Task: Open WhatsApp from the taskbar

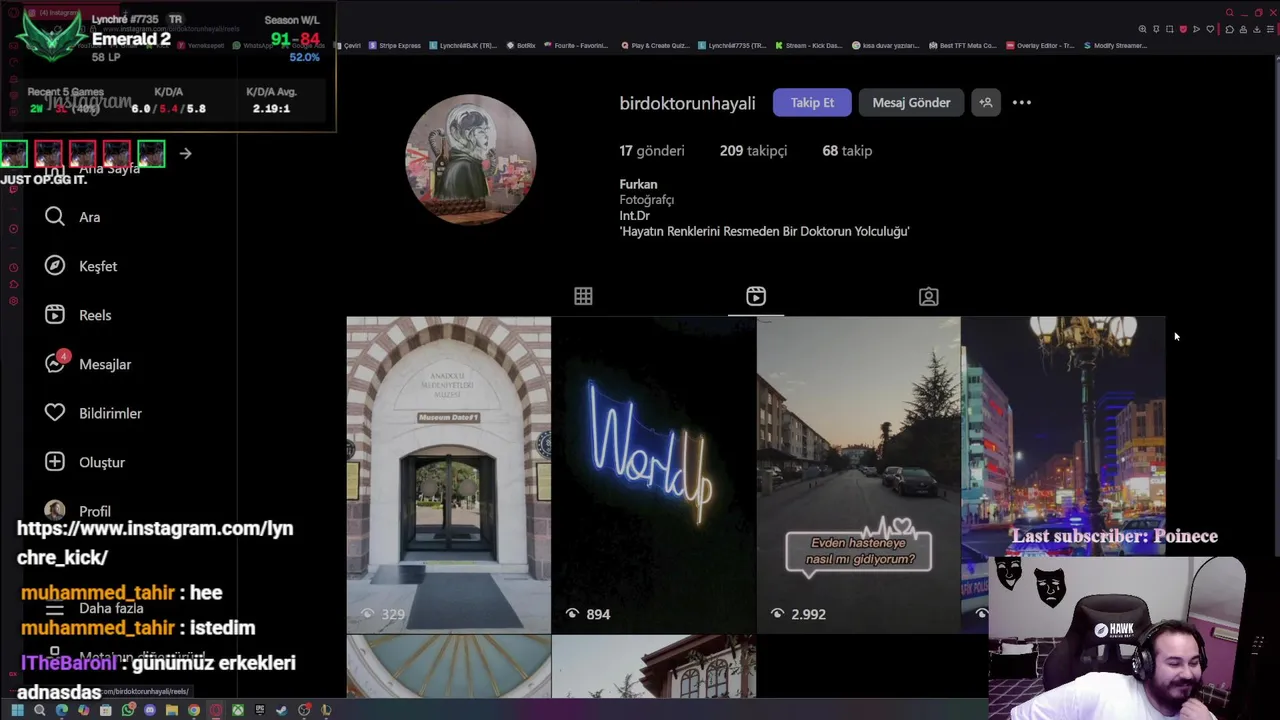Action: click(128, 710)
